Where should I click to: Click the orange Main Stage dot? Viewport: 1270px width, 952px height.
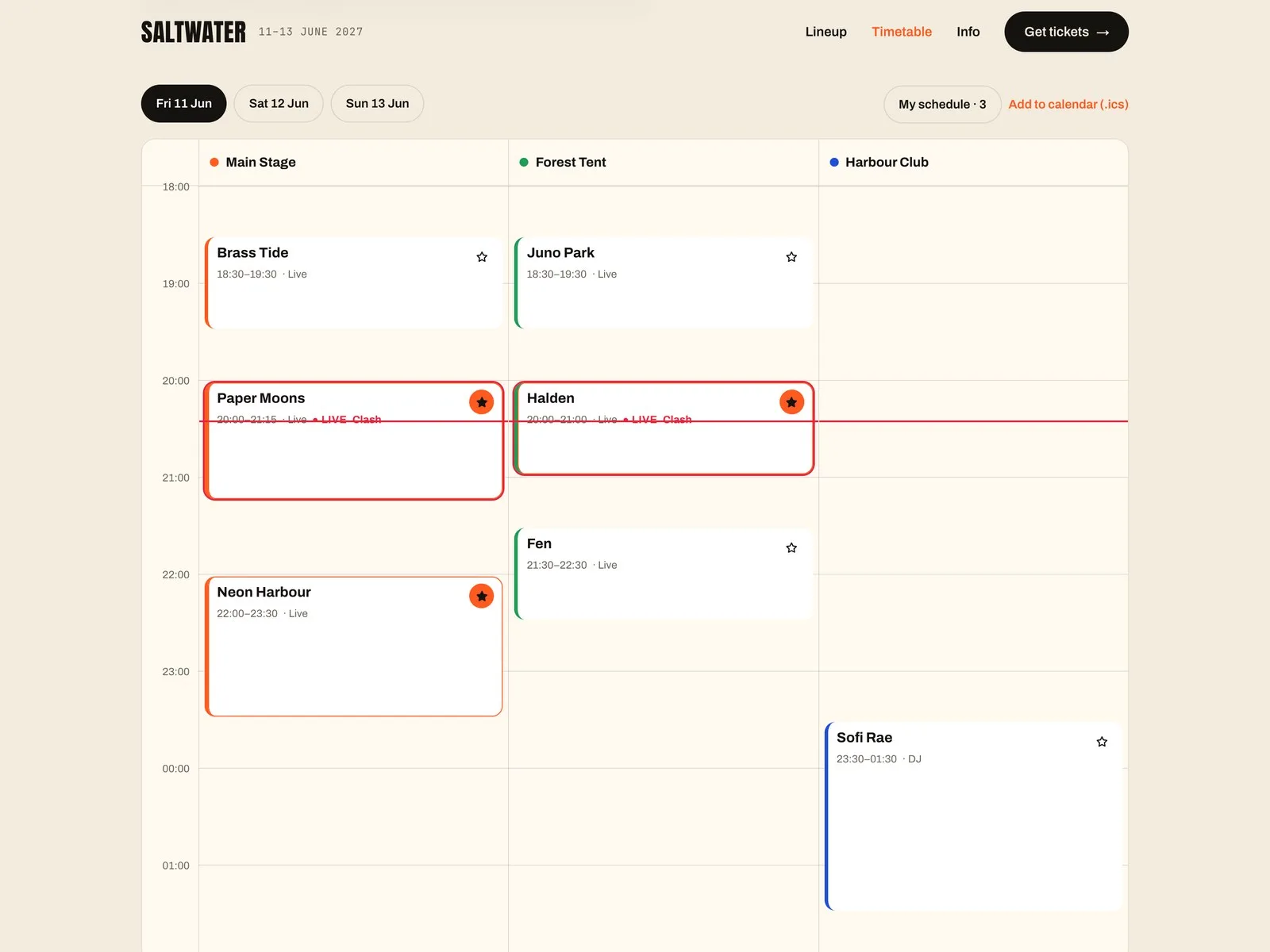[214, 163]
